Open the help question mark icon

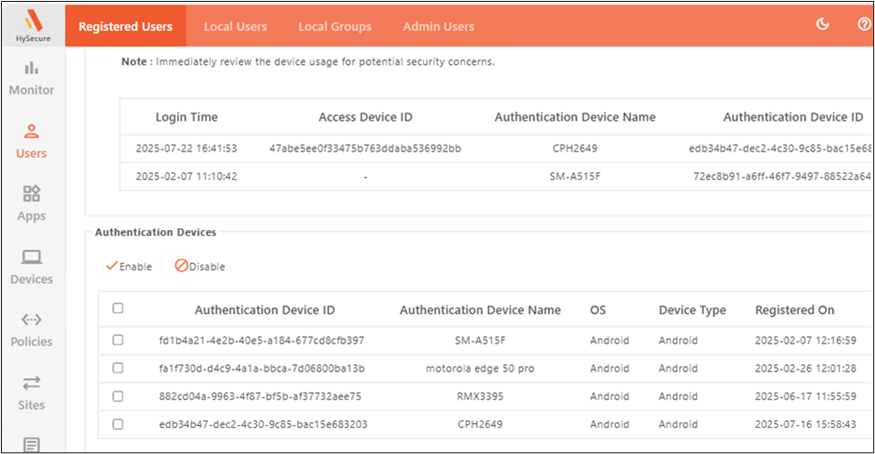[864, 25]
